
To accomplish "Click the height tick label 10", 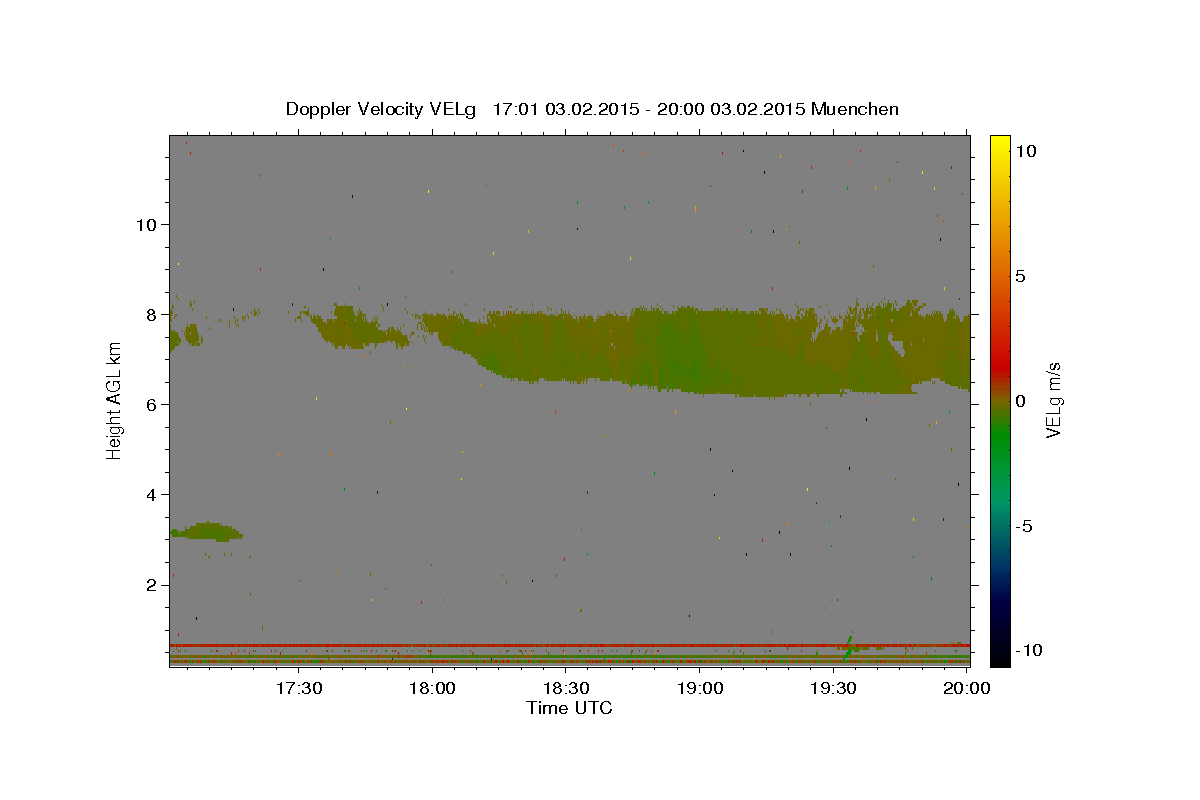I will coord(146,224).
